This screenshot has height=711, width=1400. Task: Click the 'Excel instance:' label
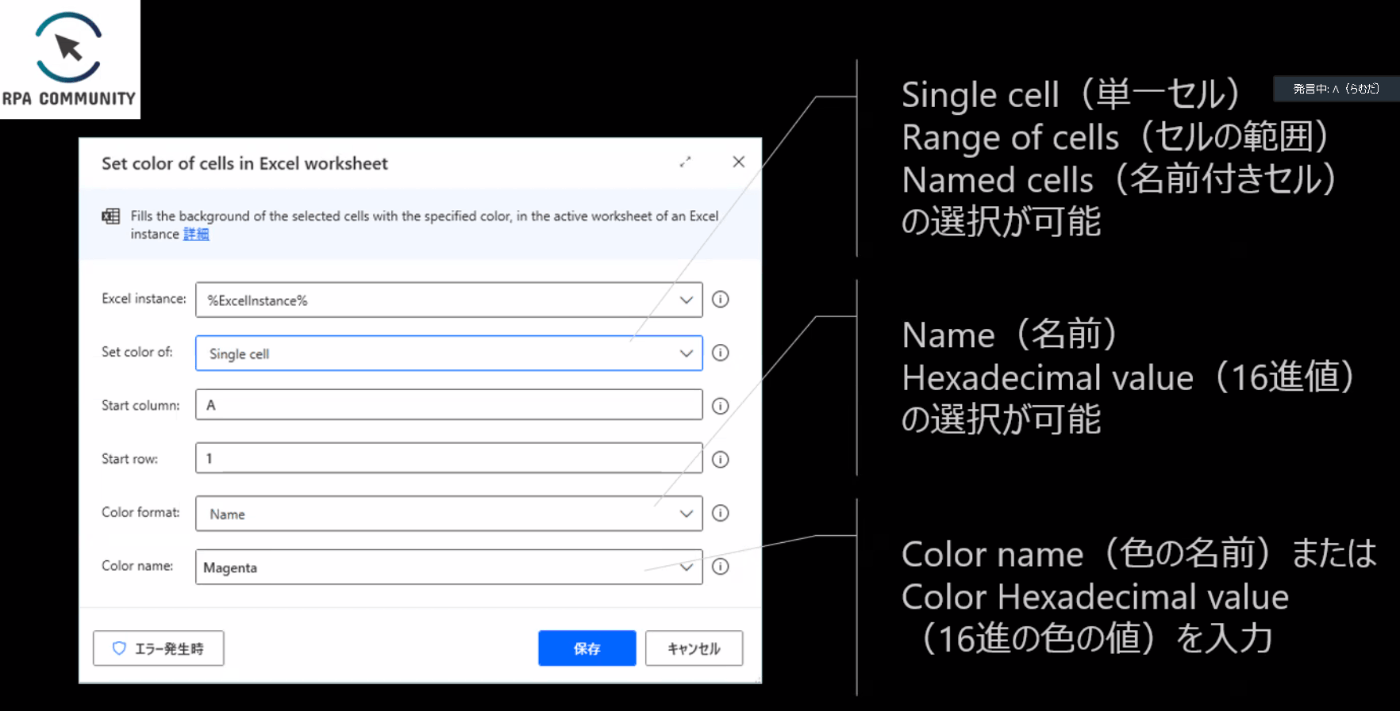(x=144, y=298)
